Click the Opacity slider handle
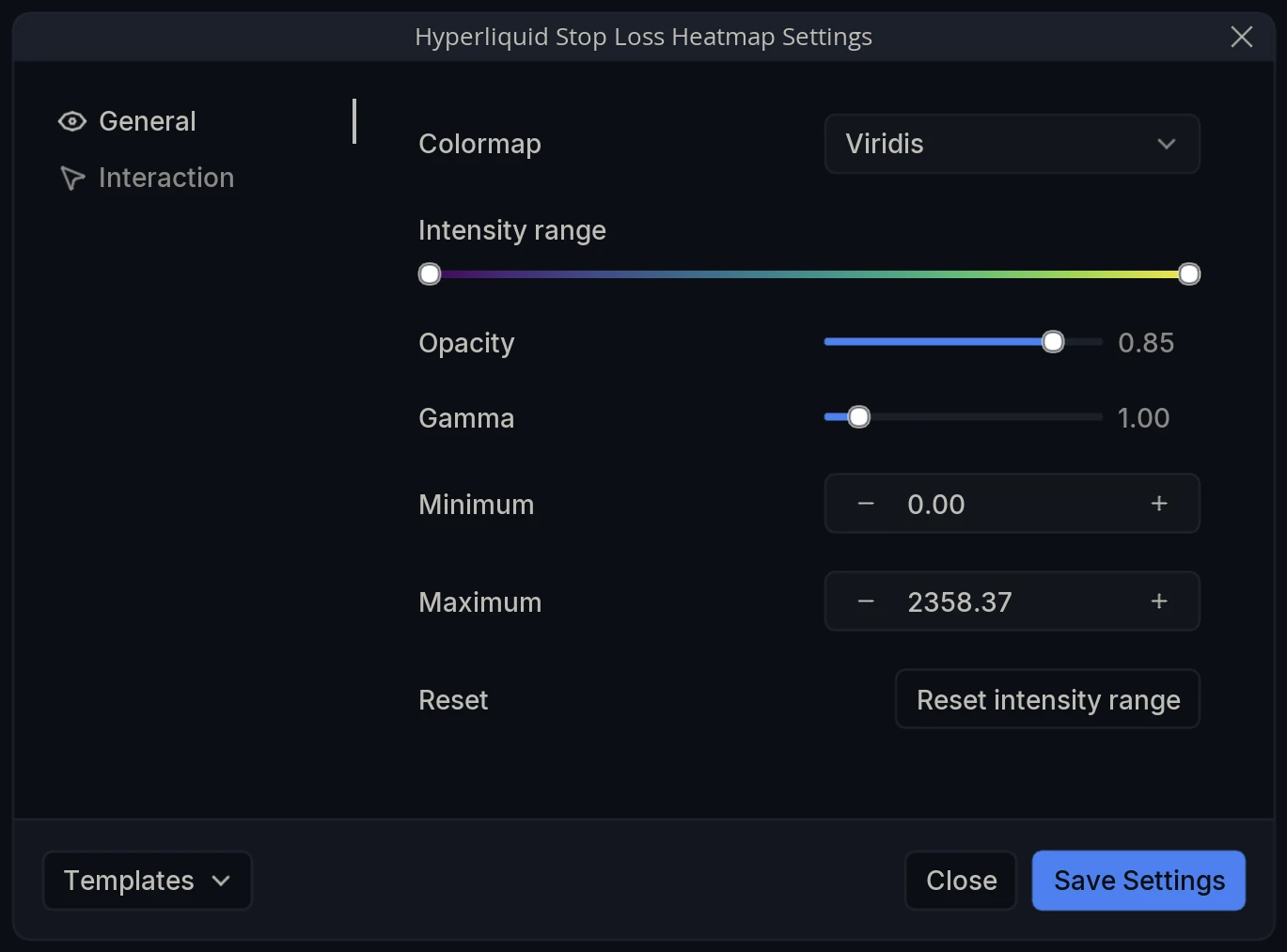 (1053, 342)
